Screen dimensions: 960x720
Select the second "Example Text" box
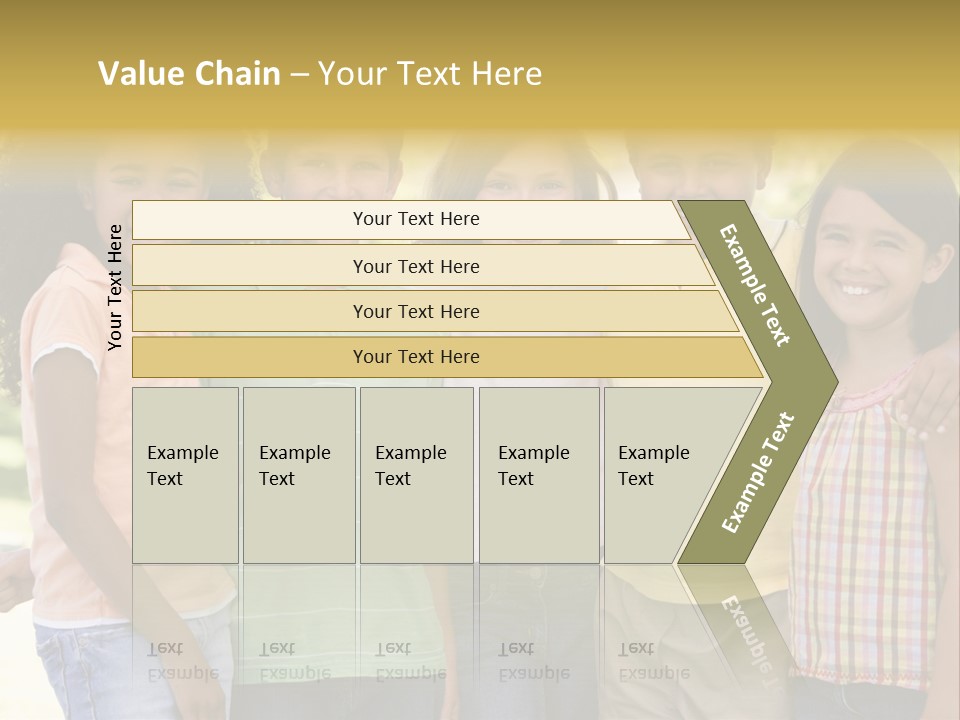[x=298, y=474]
